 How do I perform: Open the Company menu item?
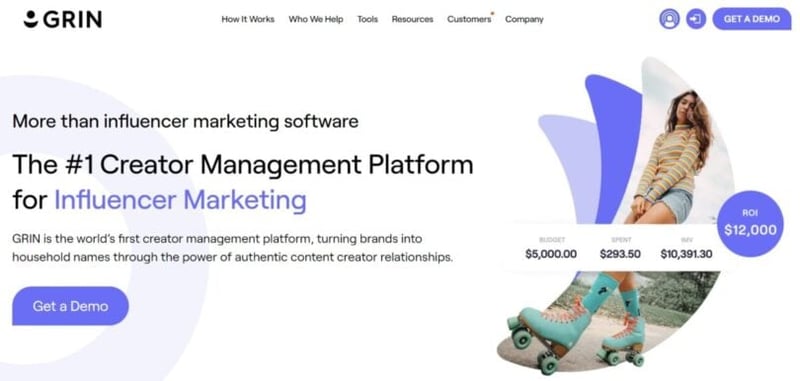point(524,19)
